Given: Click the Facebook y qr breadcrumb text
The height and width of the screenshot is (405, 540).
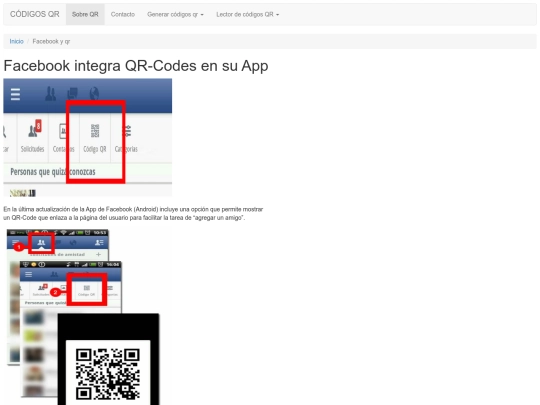Looking at the screenshot, I should (x=51, y=41).
